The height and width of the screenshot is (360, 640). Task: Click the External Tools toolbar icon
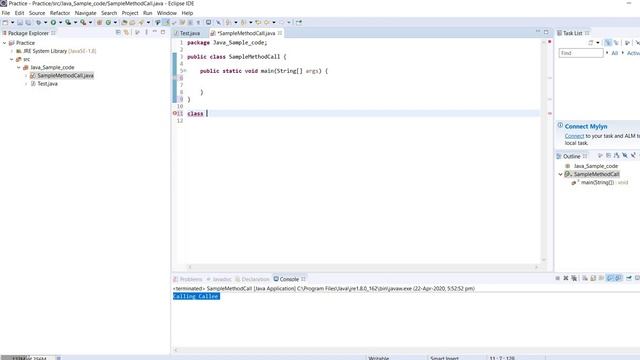(x=83, y=22)
